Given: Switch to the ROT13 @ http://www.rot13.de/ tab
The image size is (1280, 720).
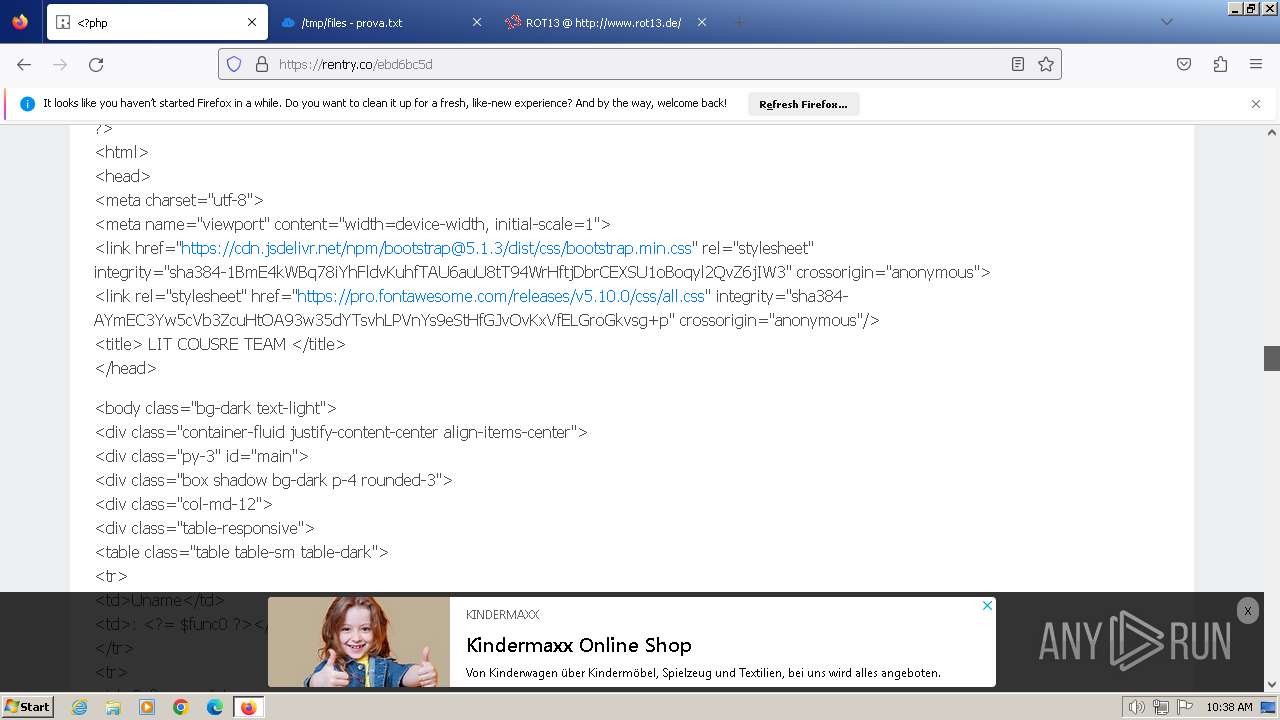Looking at the screenshot, I should click(x=606, y=22).
